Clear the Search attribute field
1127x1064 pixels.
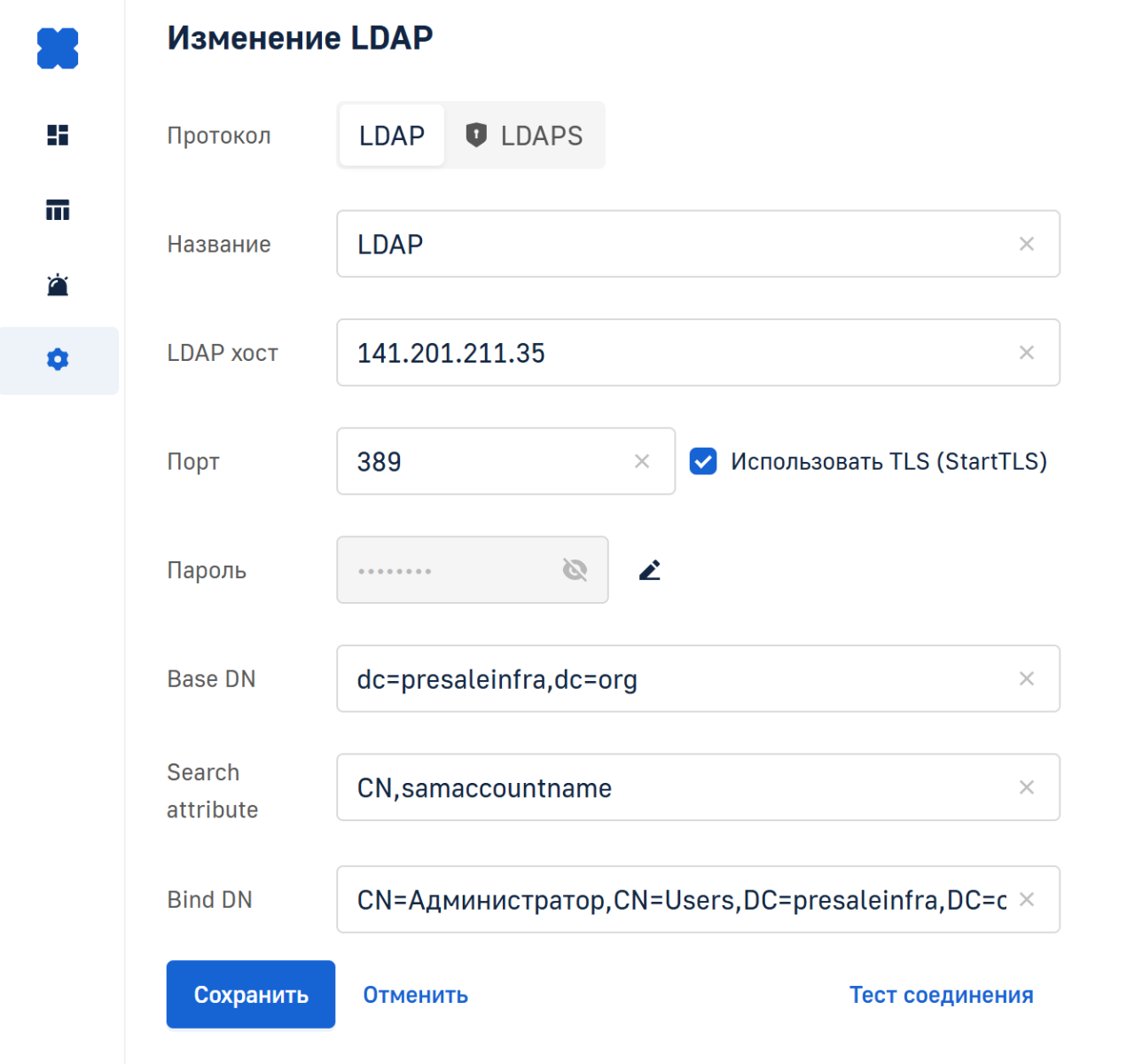point(1027,787)
